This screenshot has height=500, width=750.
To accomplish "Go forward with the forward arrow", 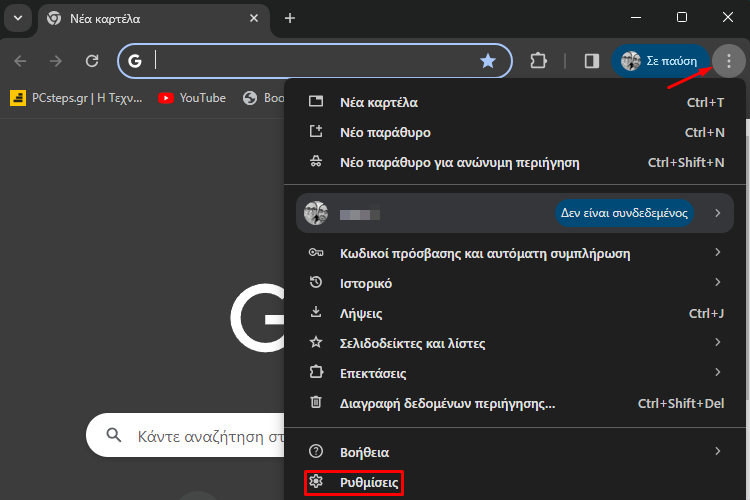I will pyautogui.click(x=56, y=61).
